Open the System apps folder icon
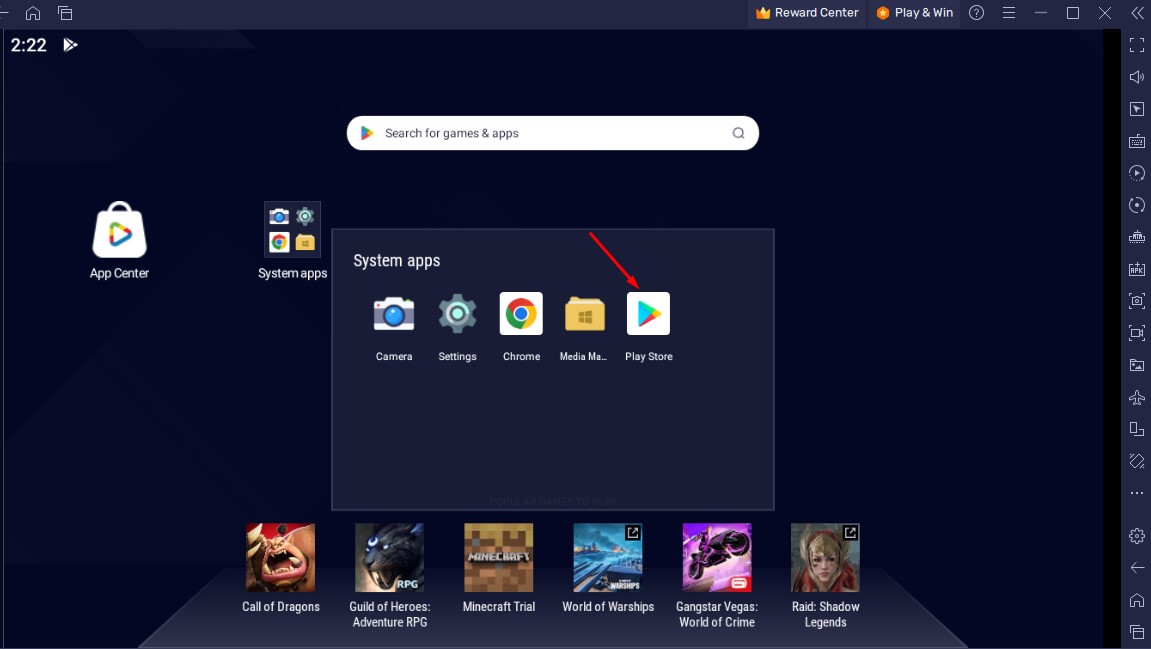 coord(292,229)
